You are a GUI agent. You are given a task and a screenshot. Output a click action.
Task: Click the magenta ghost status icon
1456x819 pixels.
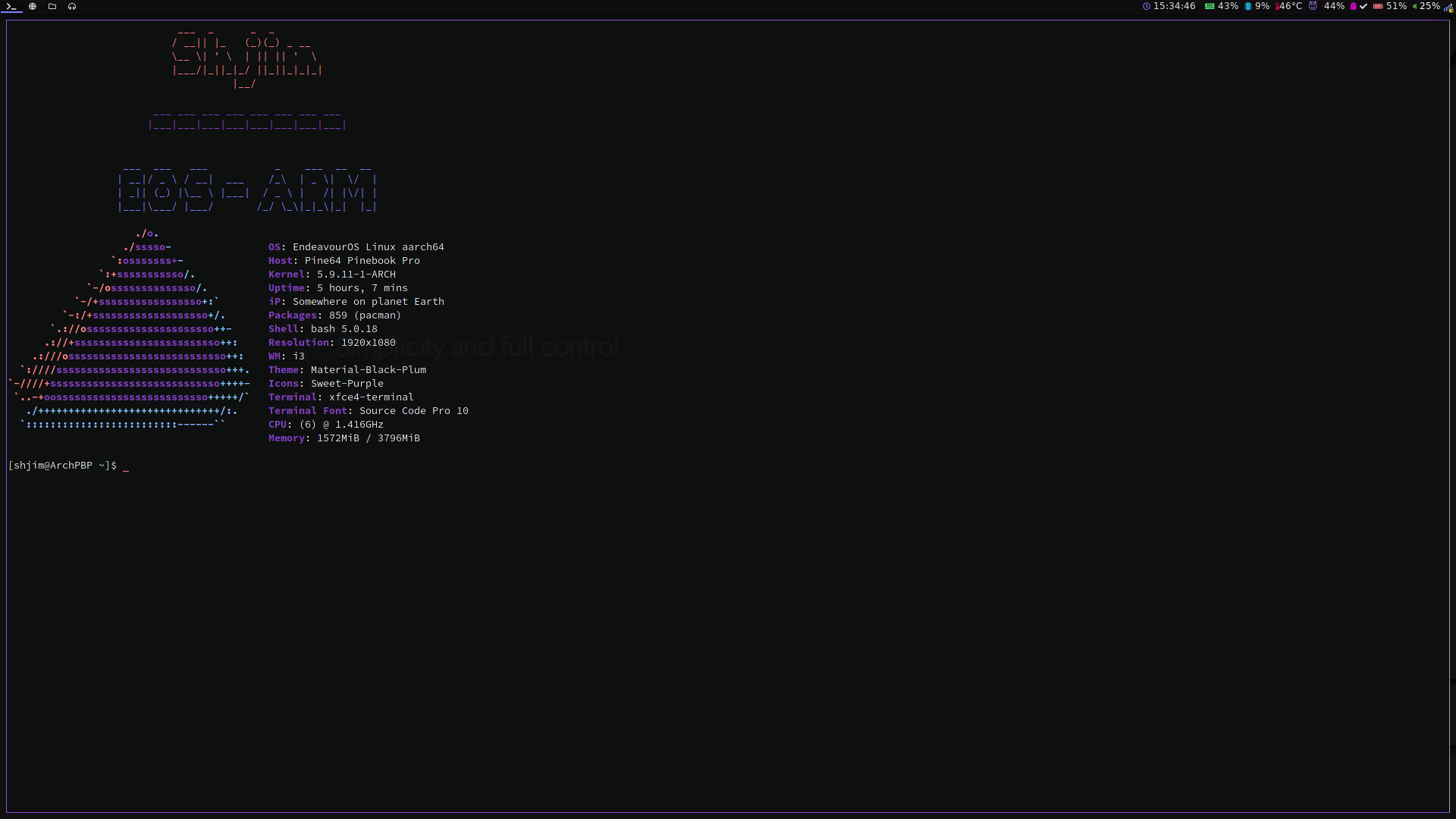pyautogui.click(x=1353, y=6)
